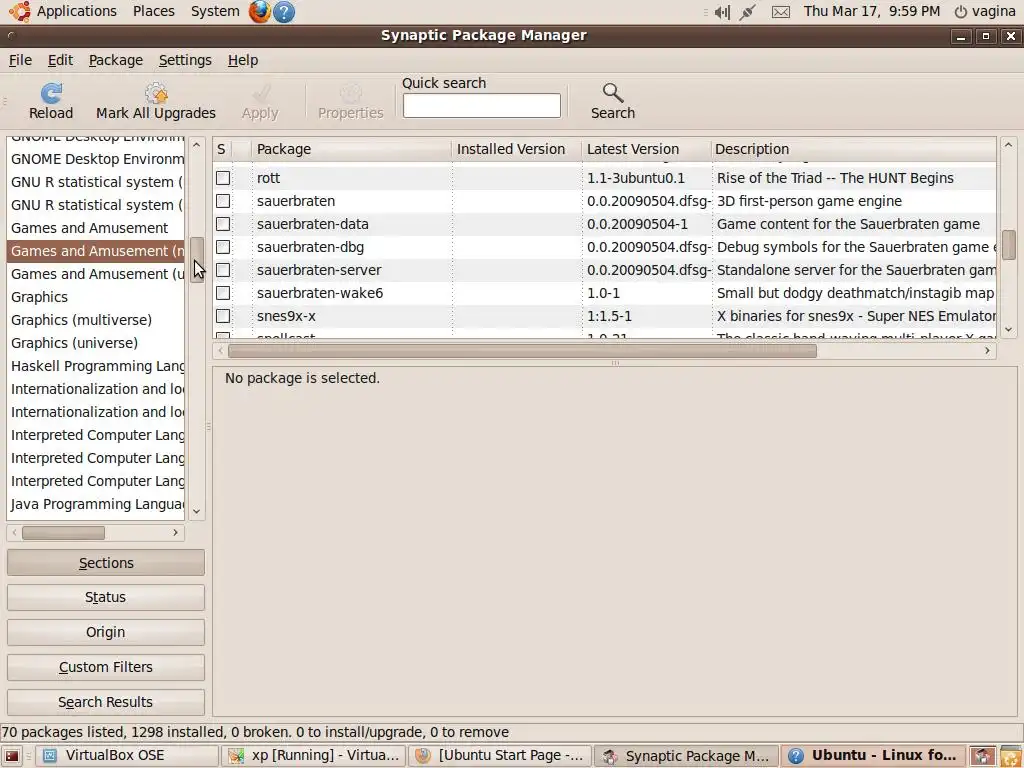Click sections list scroll-up arrow
The image size is (1024, 768).
197,145
